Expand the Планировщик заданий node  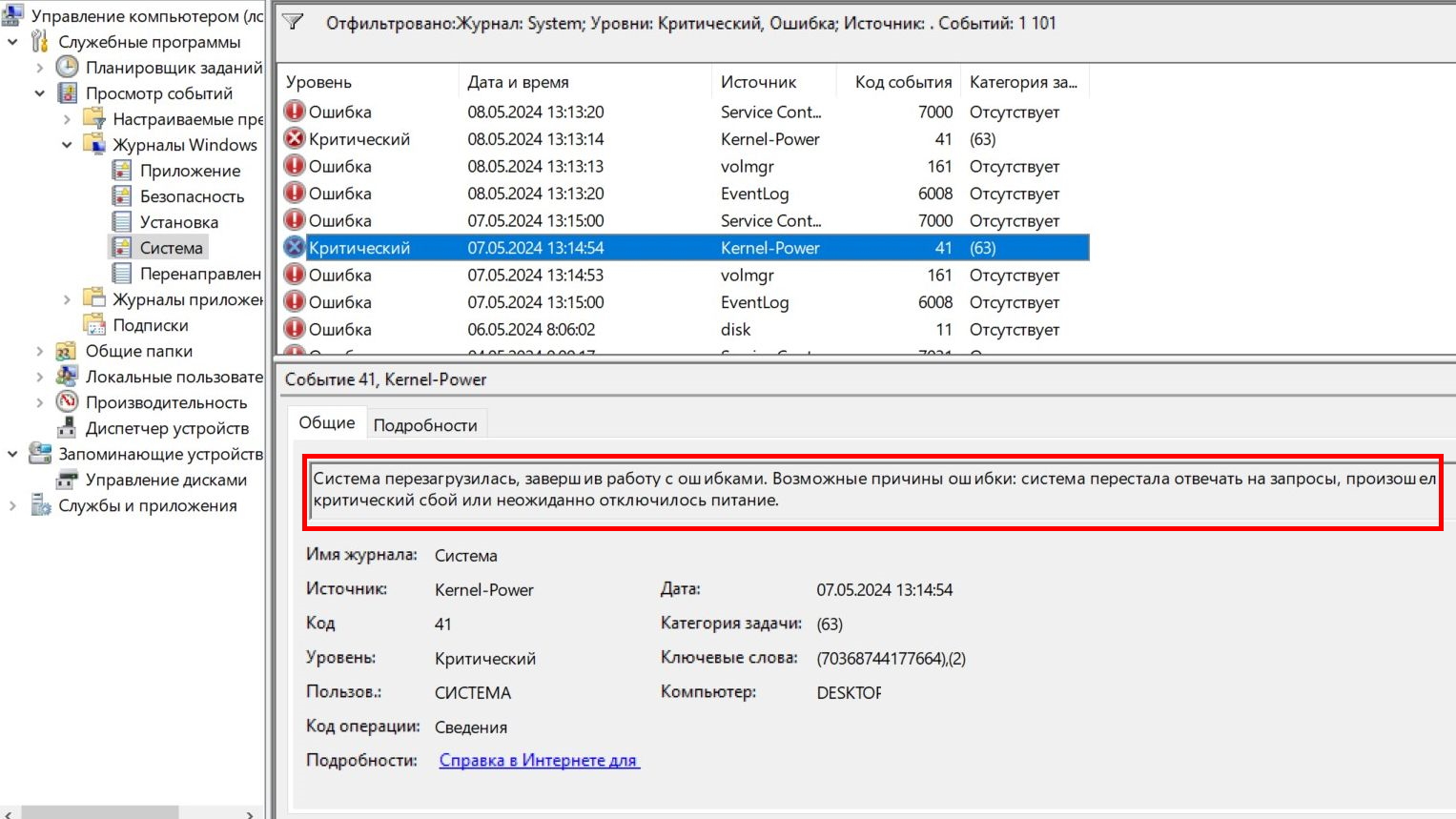point(39,68)
